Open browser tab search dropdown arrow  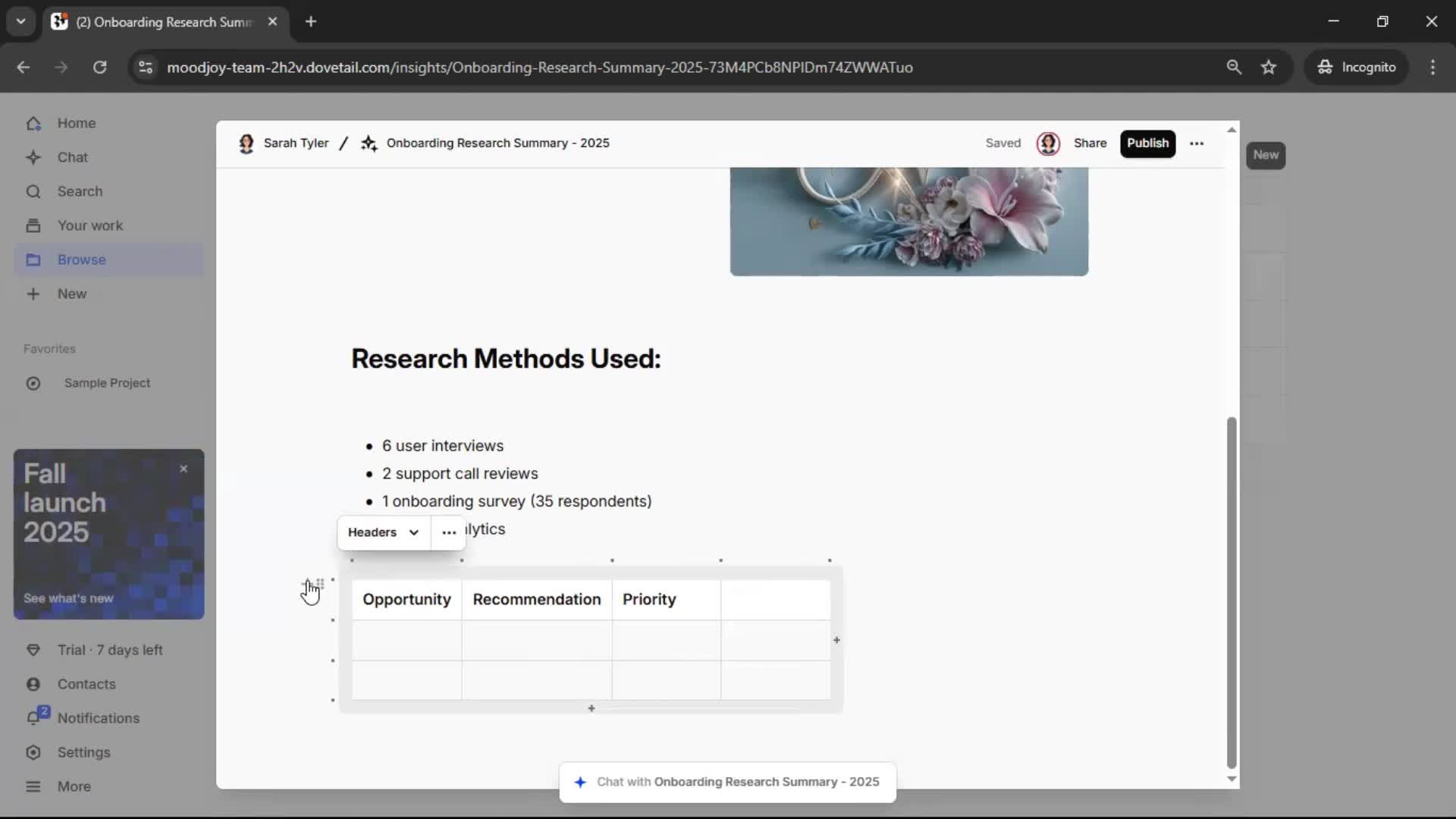click(x=21, y=21)
